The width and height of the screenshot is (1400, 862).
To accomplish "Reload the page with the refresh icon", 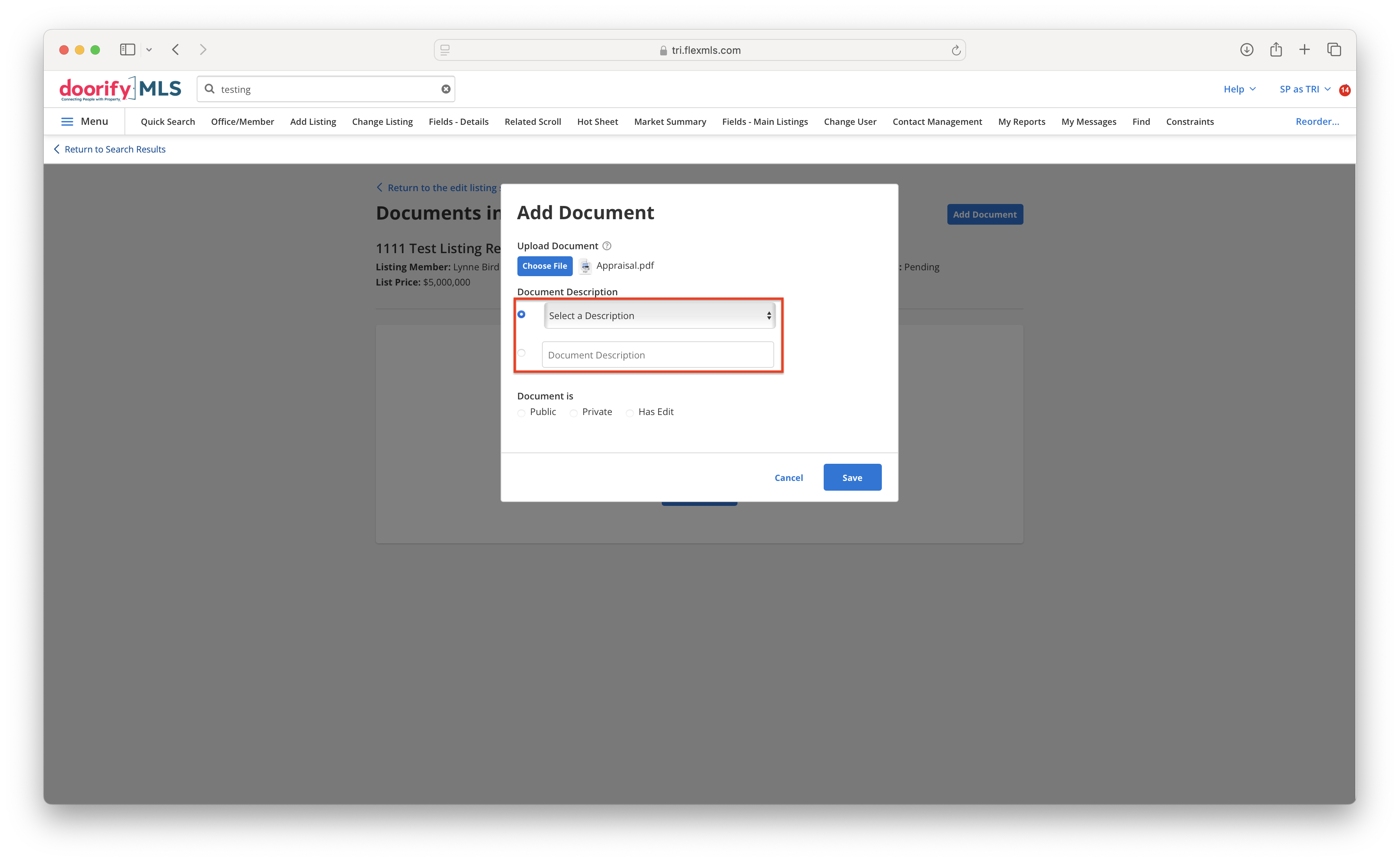I will click(956, 50).
